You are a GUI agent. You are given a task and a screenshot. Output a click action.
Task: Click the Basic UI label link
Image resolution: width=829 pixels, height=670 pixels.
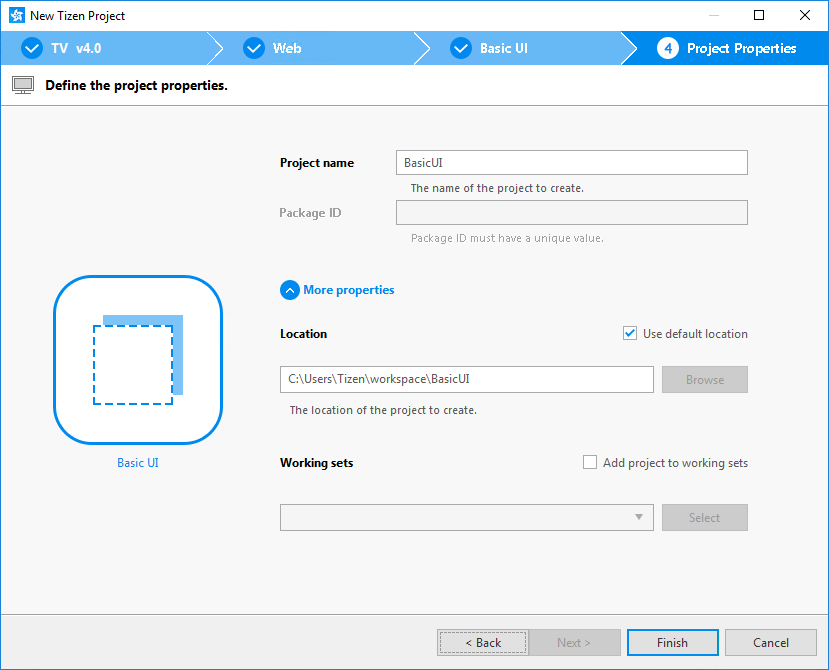pyautogui.click(x=138, y=463)
